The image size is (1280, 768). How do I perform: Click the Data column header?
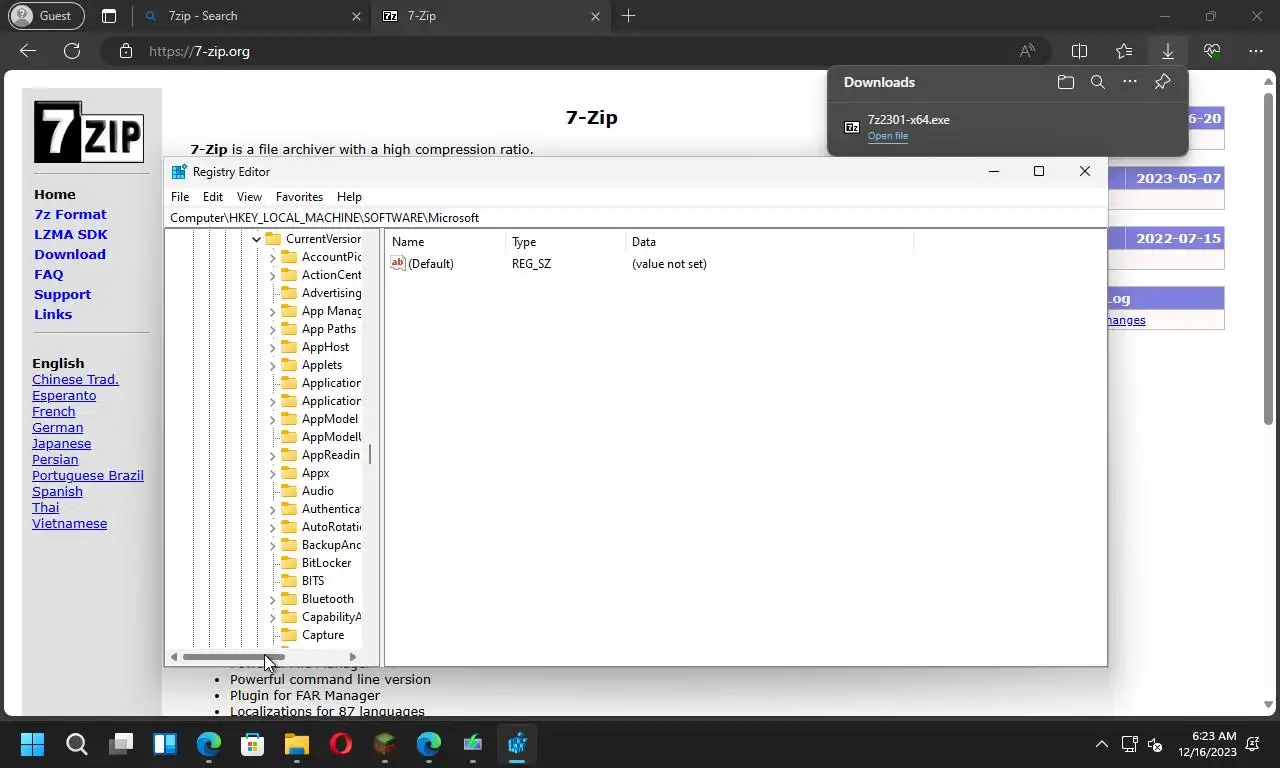[x=769, y=242]
